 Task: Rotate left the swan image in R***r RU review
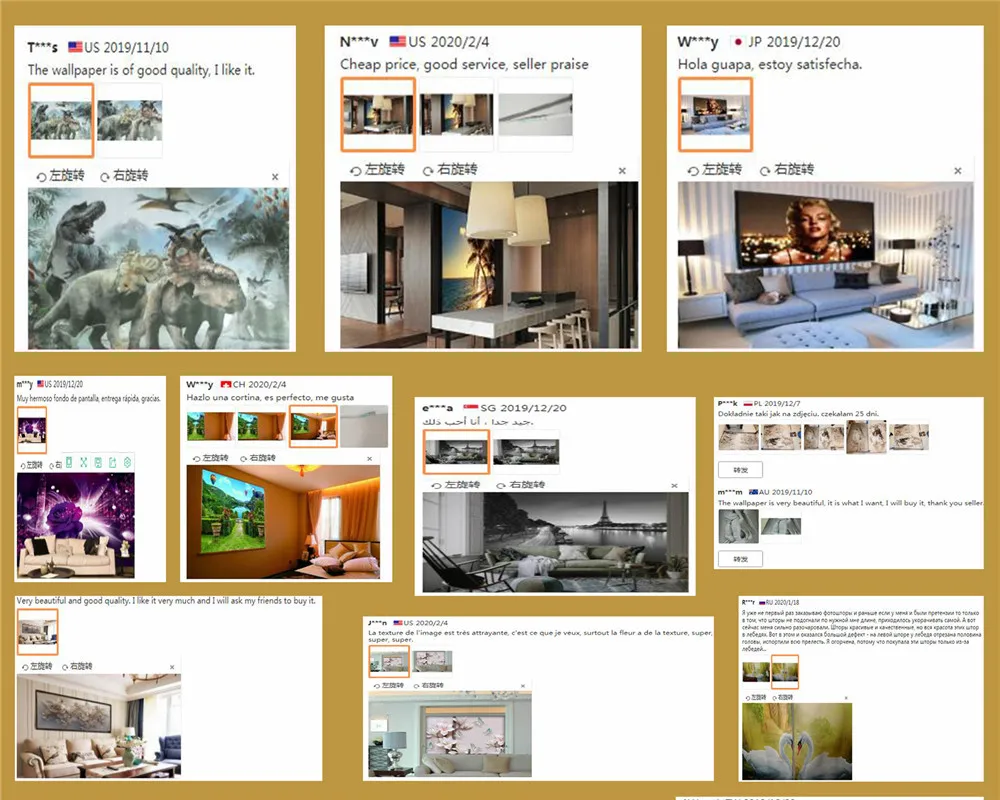756,698
